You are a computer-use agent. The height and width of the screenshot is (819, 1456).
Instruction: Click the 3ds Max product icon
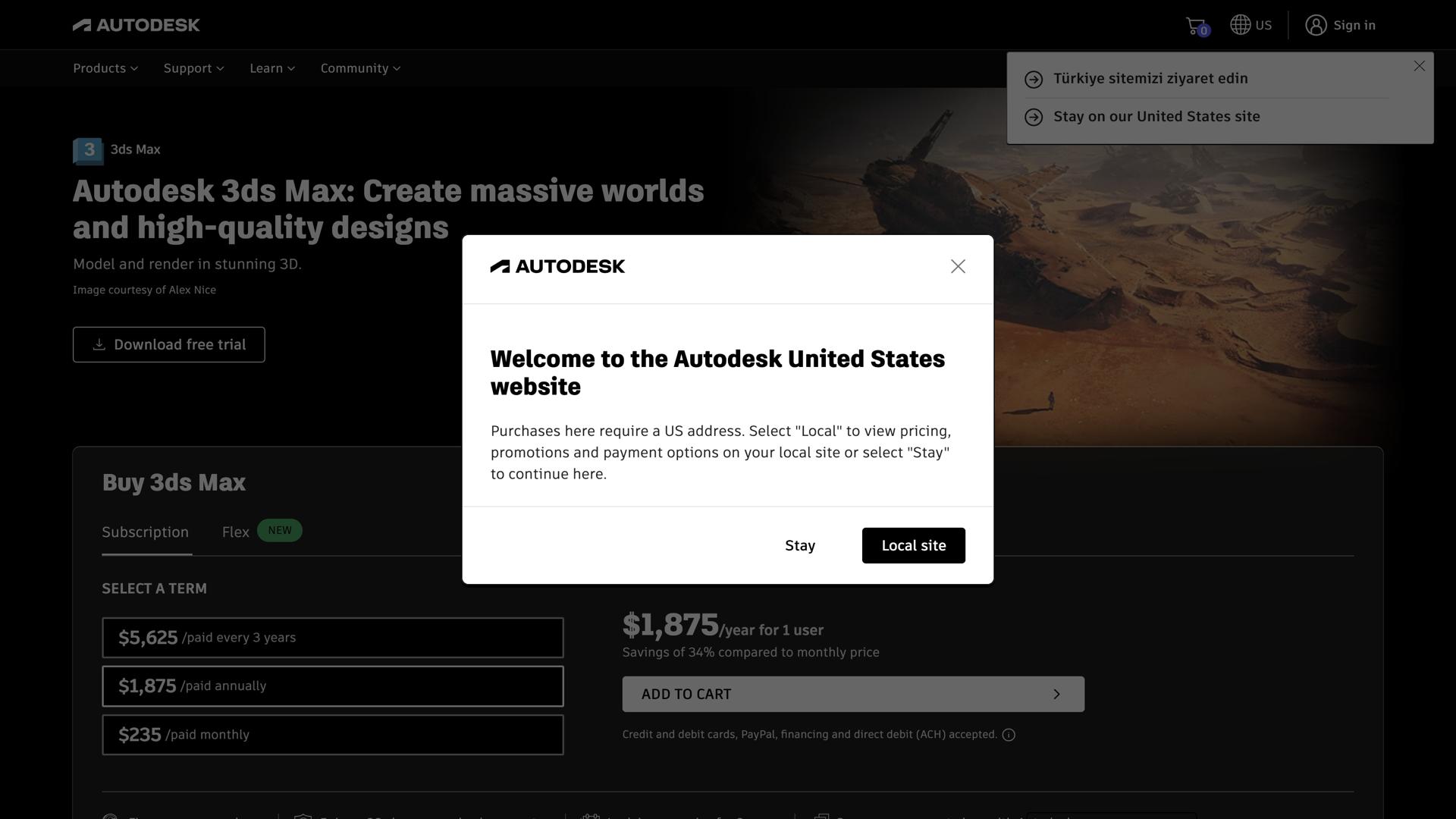tap(88, 150)
